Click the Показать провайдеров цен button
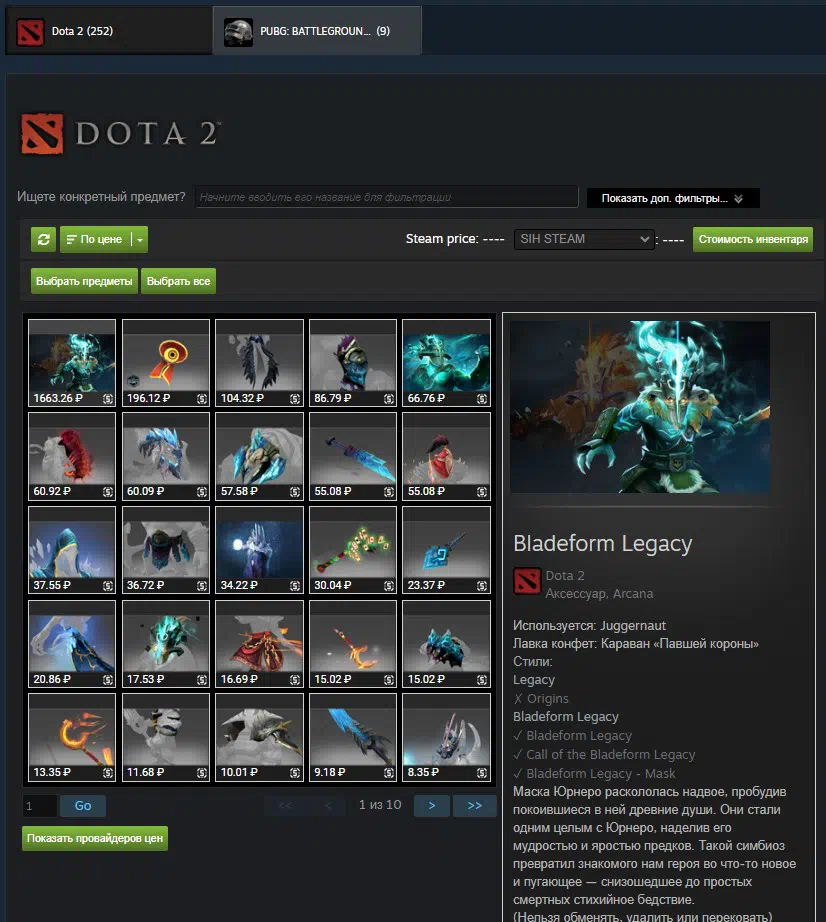 pos(95,838)
